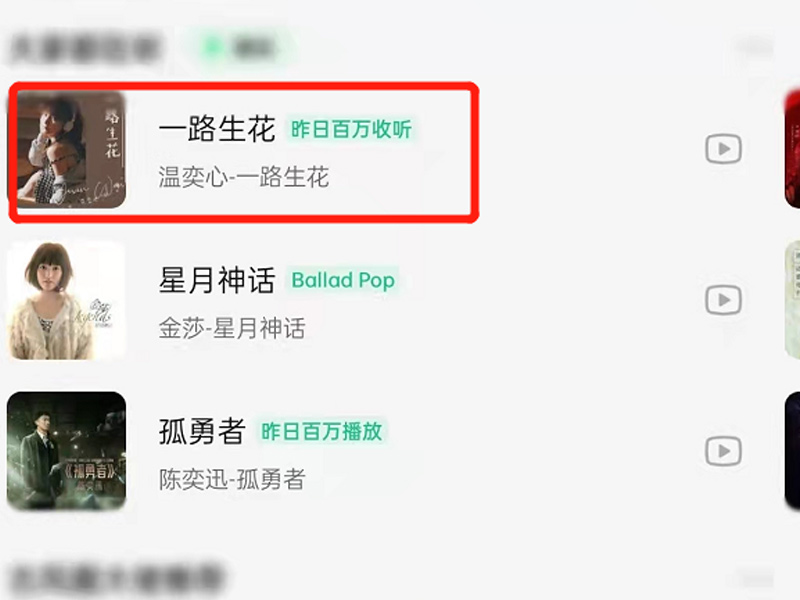The width and height of the screenshot is (800, 600).
Task: Open artist line 陈奕迅-孤勇者
Action: pos(232,480)
